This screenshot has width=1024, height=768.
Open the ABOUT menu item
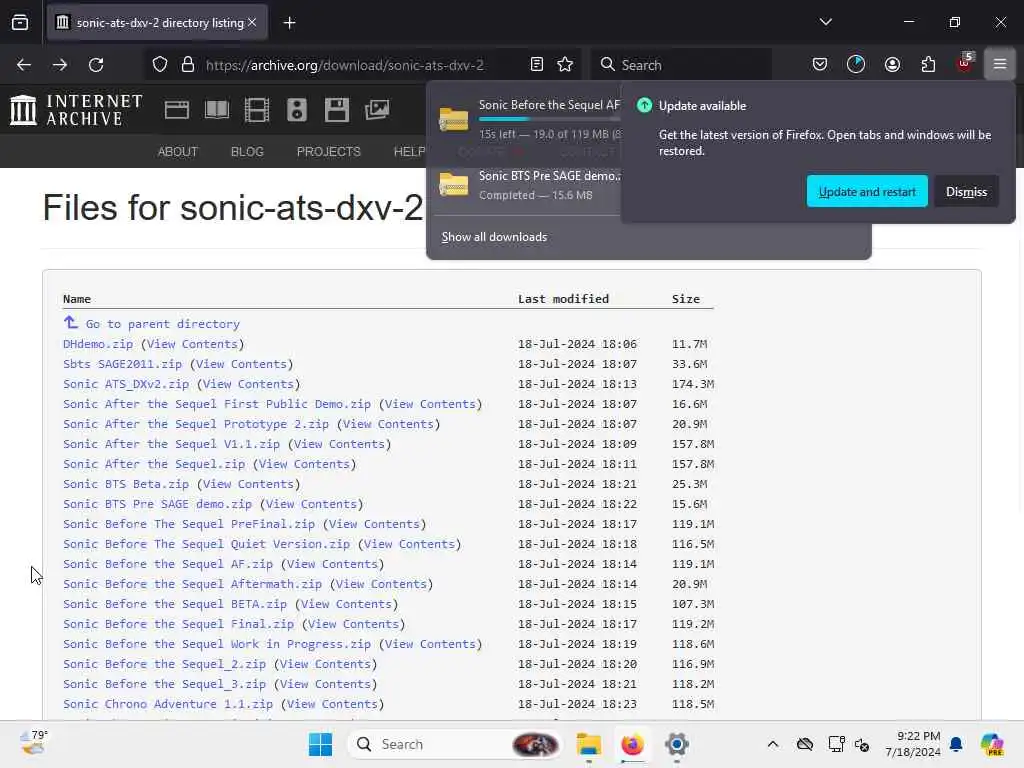click(x=178, y=152)
